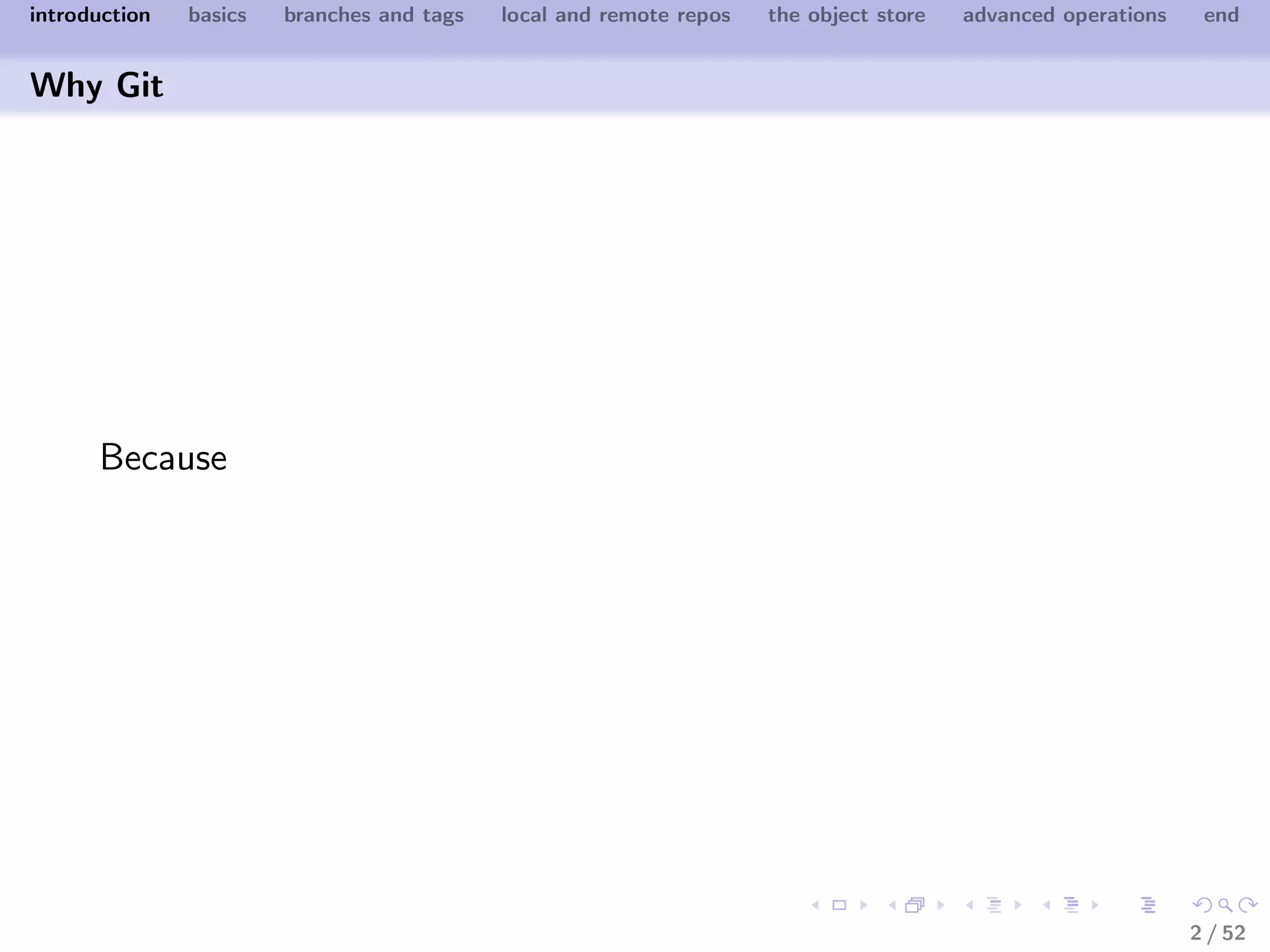Jump to the basics section
Screen dimensions: 1270x952
point(217,15)
